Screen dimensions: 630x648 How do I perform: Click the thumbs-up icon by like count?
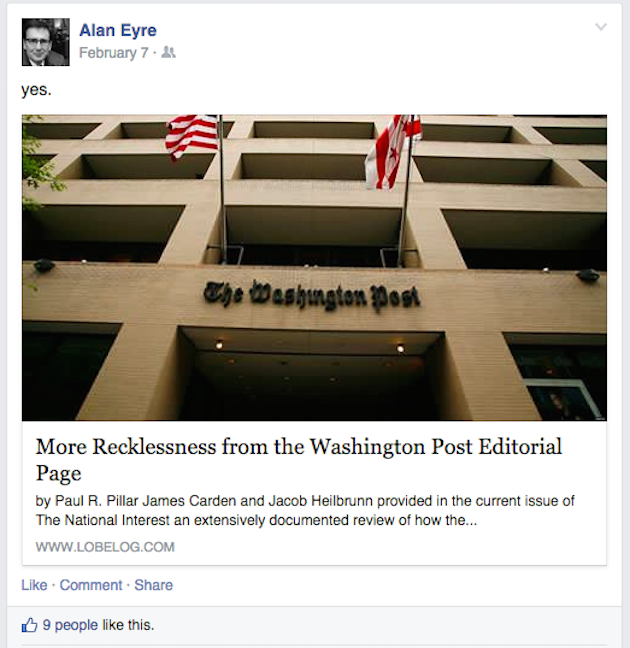pyautogui.click(x=29, y=626)
